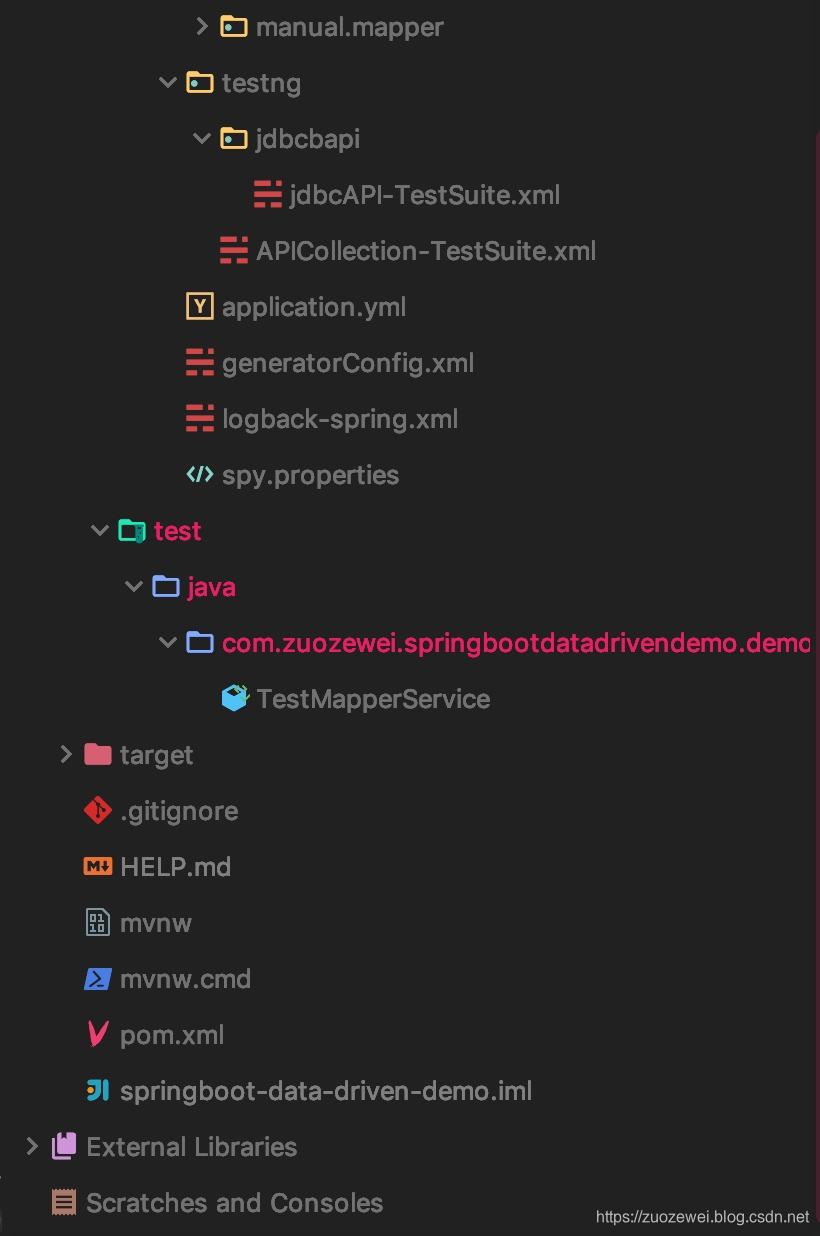Select springboot-data-driven-demo.iml file name
The width and height of the screenshot is (820, 1236).
point(326,1091)
